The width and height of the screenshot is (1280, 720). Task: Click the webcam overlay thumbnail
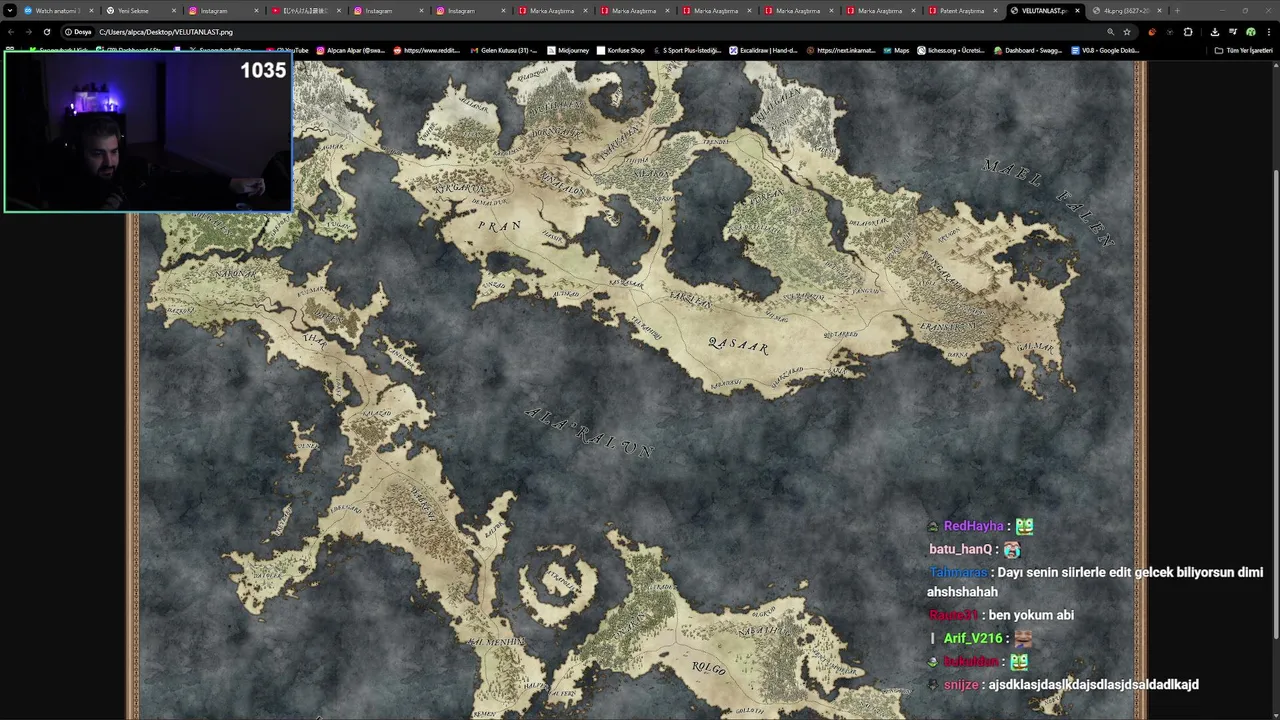click(149, 132)
